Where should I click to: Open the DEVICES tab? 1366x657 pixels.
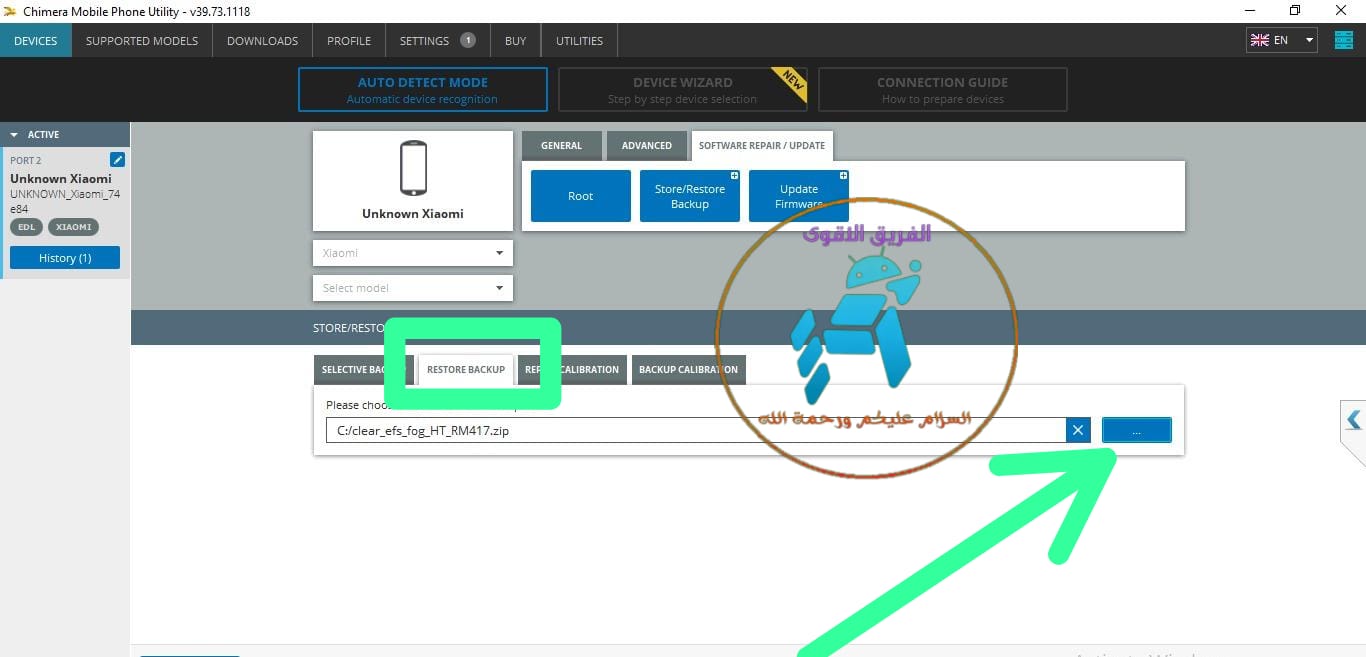36,41
